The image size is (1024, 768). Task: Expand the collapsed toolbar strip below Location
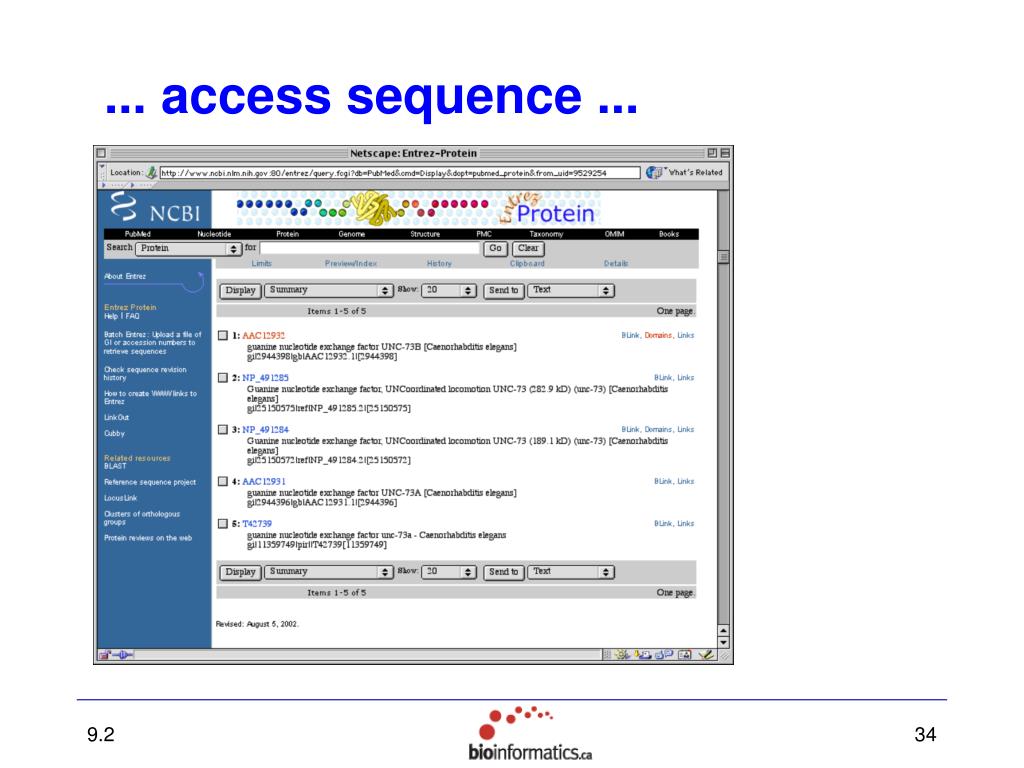pos(127,185)
